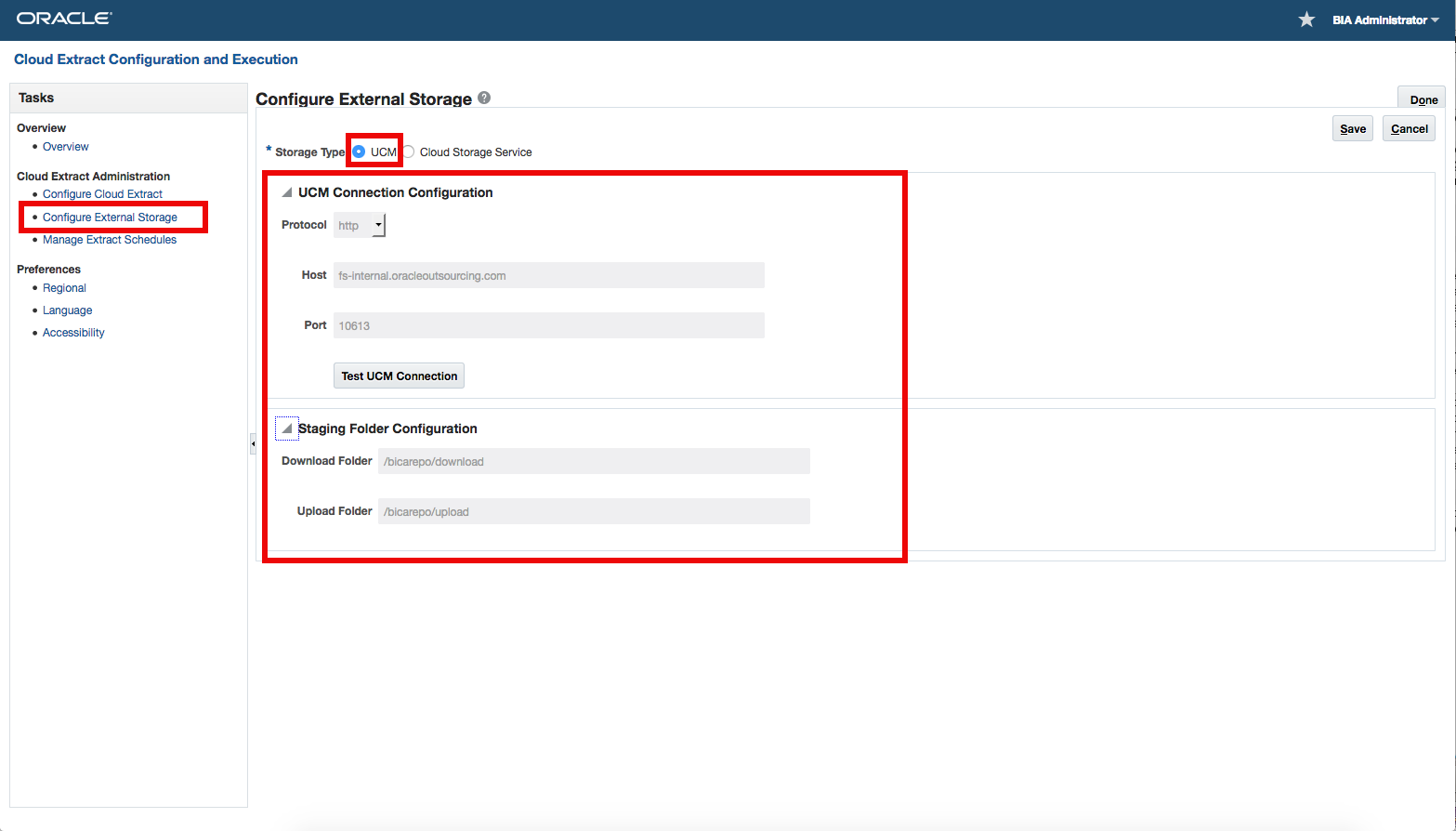Go to Regional preferences
The width and height of the screenshot is (1456, 831).
point(64,288)
